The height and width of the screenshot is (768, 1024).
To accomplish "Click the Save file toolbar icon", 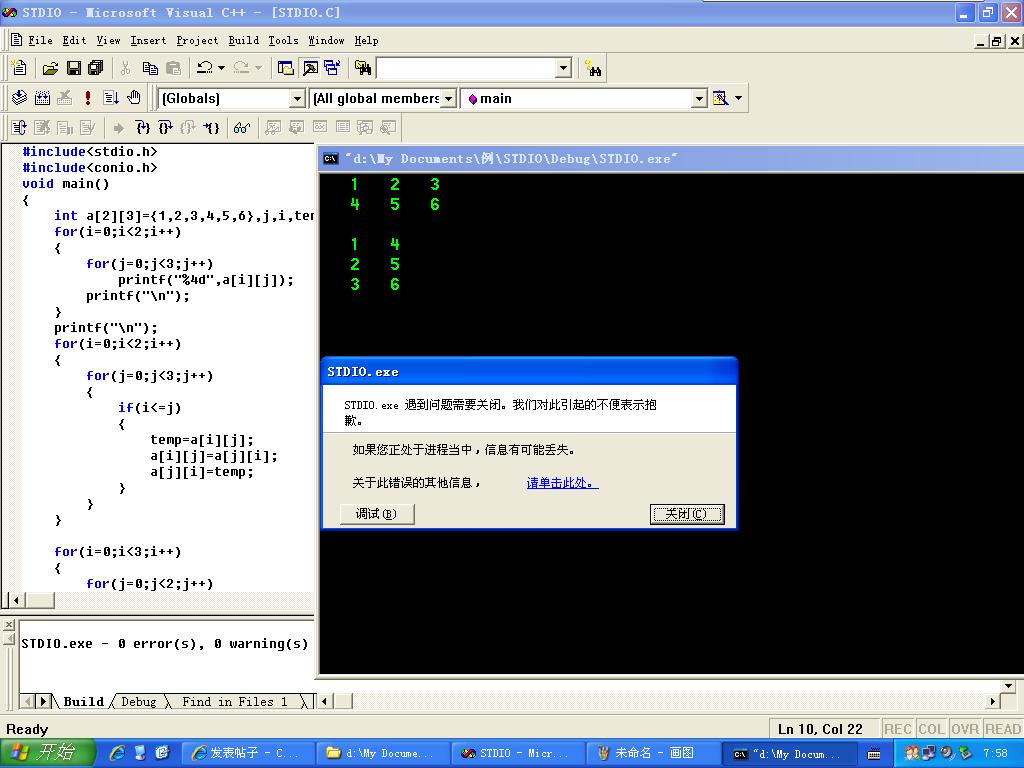I will [73, 68].
